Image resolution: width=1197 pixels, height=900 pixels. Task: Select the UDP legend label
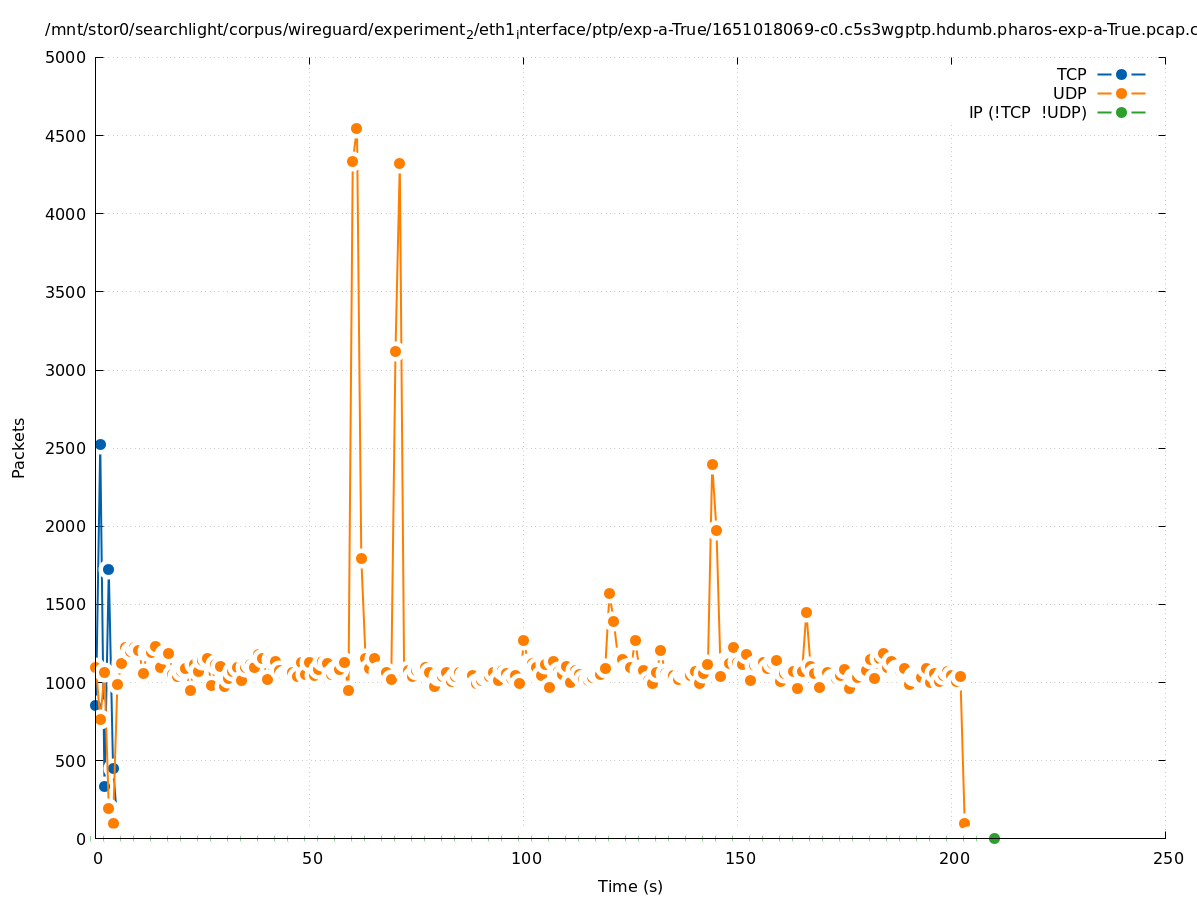point(1069,93)
